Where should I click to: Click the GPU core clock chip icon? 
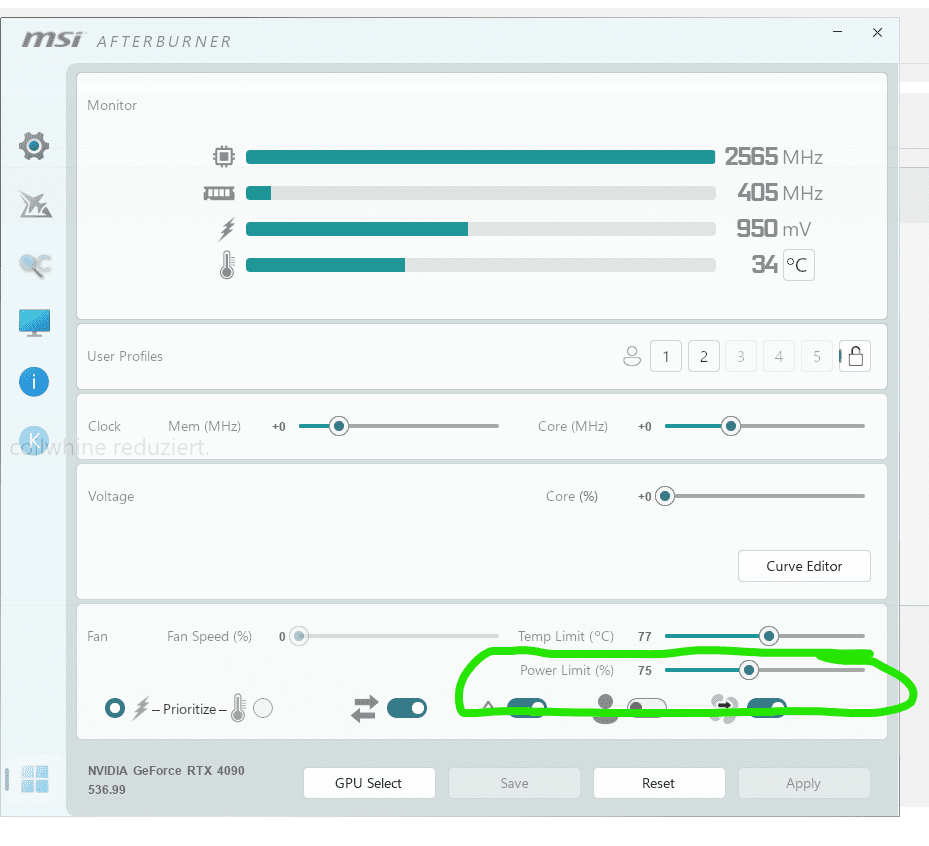pyautogui.click(x=224, y=156)
